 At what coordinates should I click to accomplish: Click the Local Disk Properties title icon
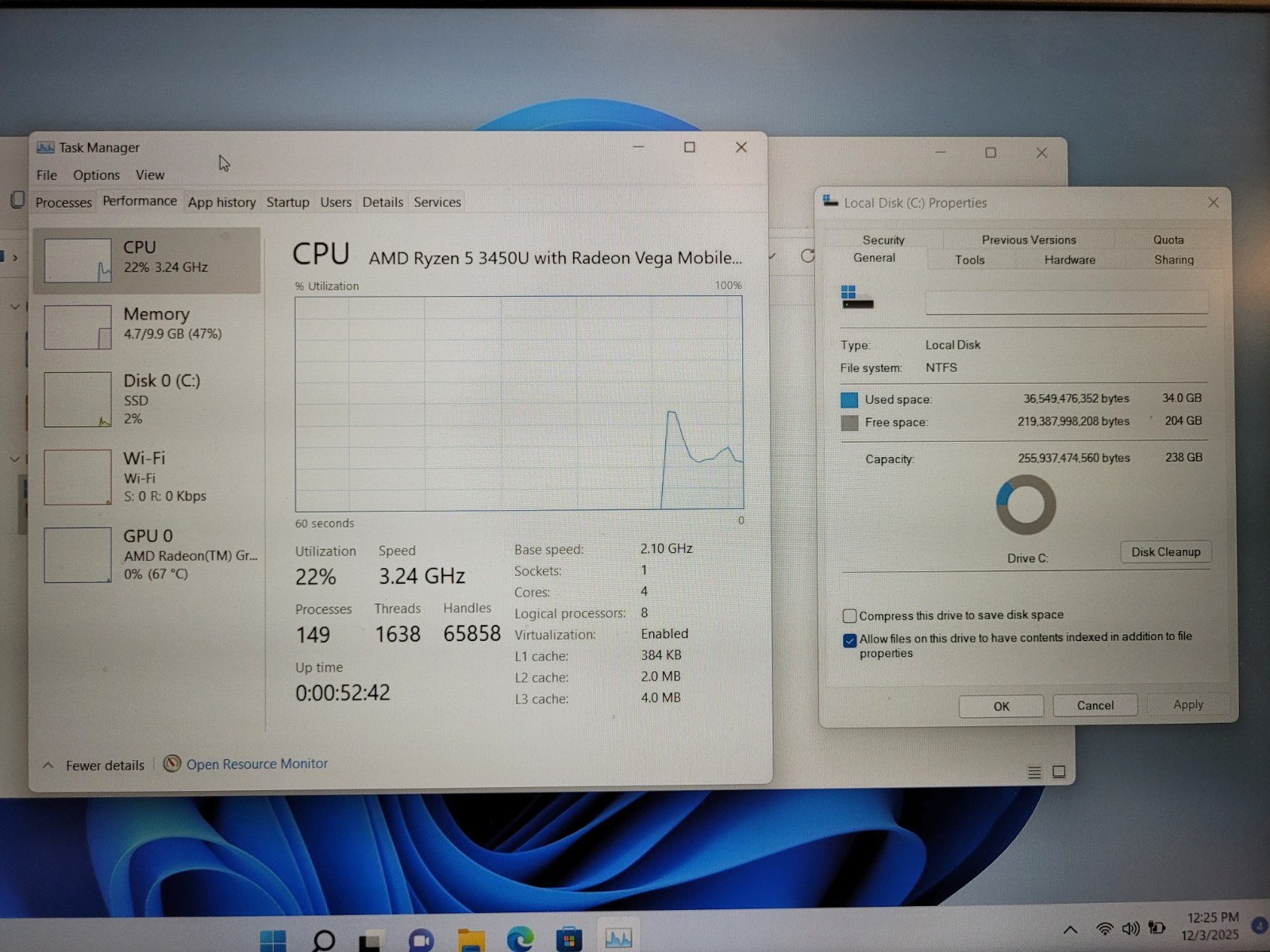[830, 202]
